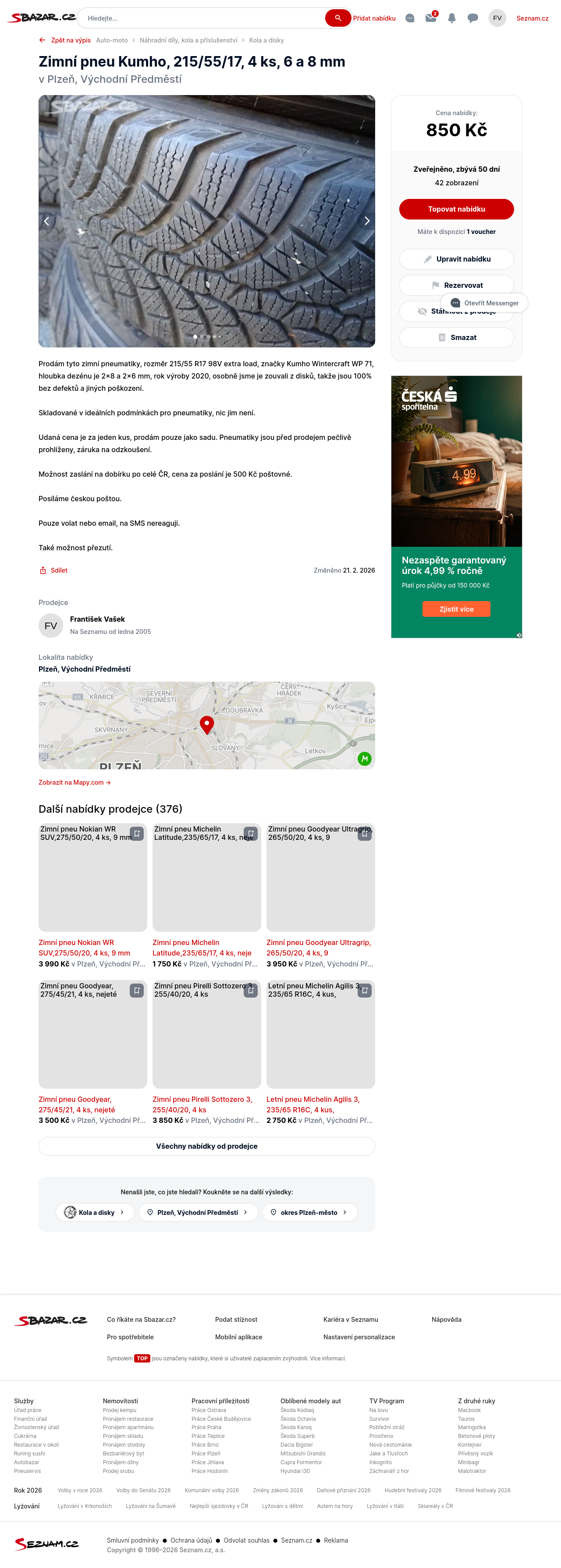
Task: Bookmark the Michelin Latitude tires offer
Action: pyautogui.click(x=250, y=833)
